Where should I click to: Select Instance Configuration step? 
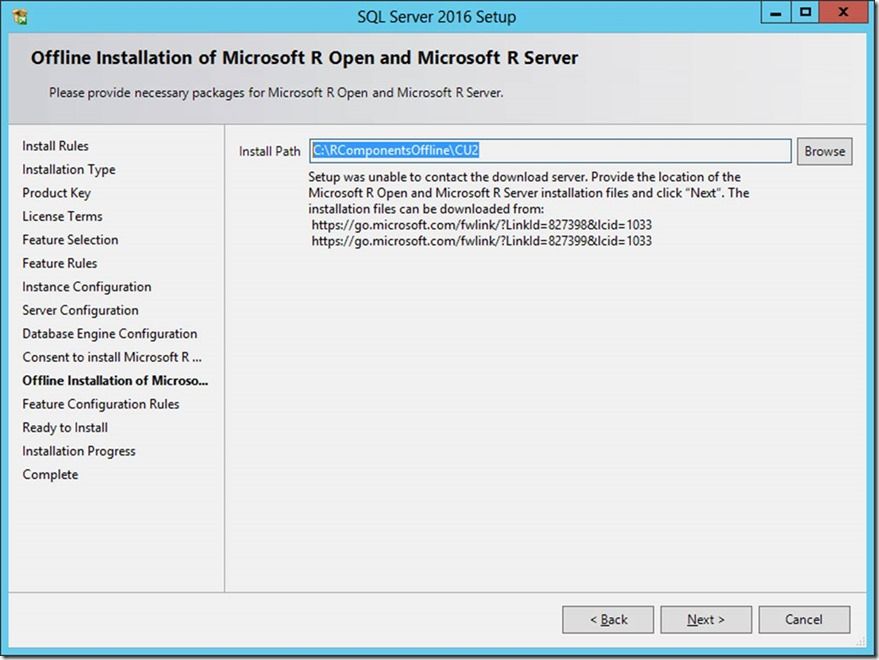[x=87, y=287]
